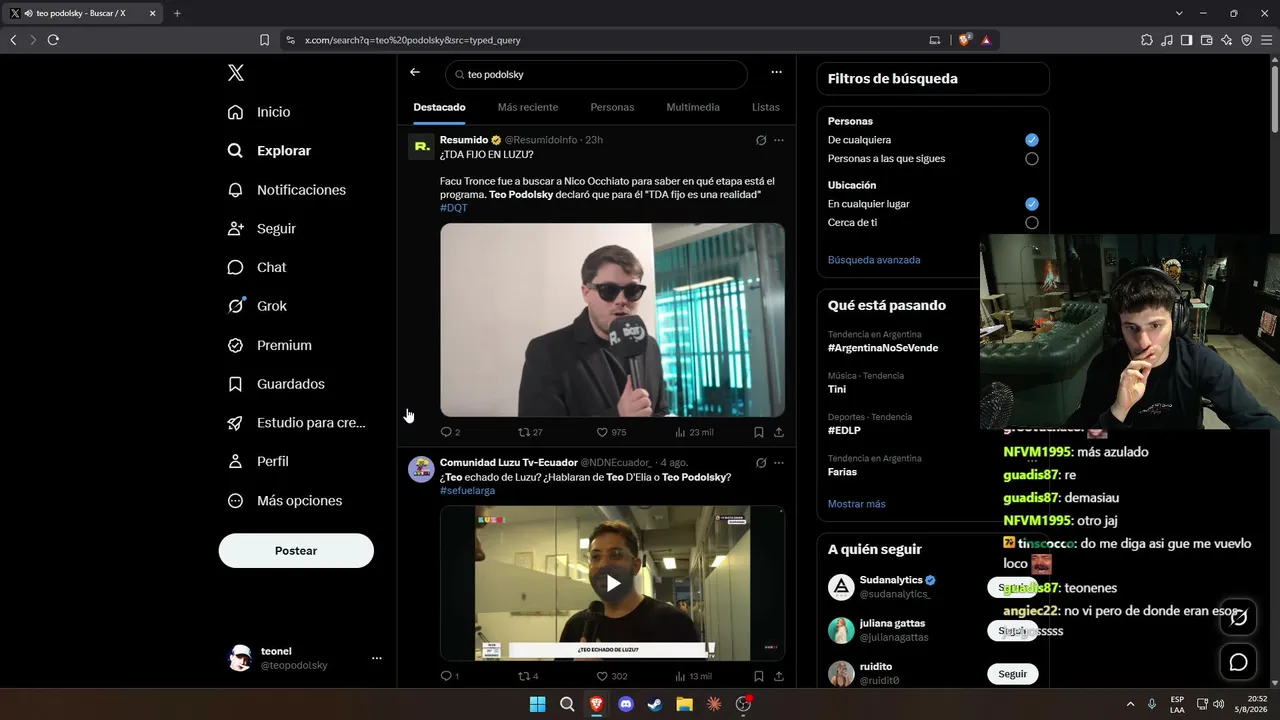This screenshot has height=720, width=1280.
Task: Switch to the Más reciente tab
Action: coord(528,107)
